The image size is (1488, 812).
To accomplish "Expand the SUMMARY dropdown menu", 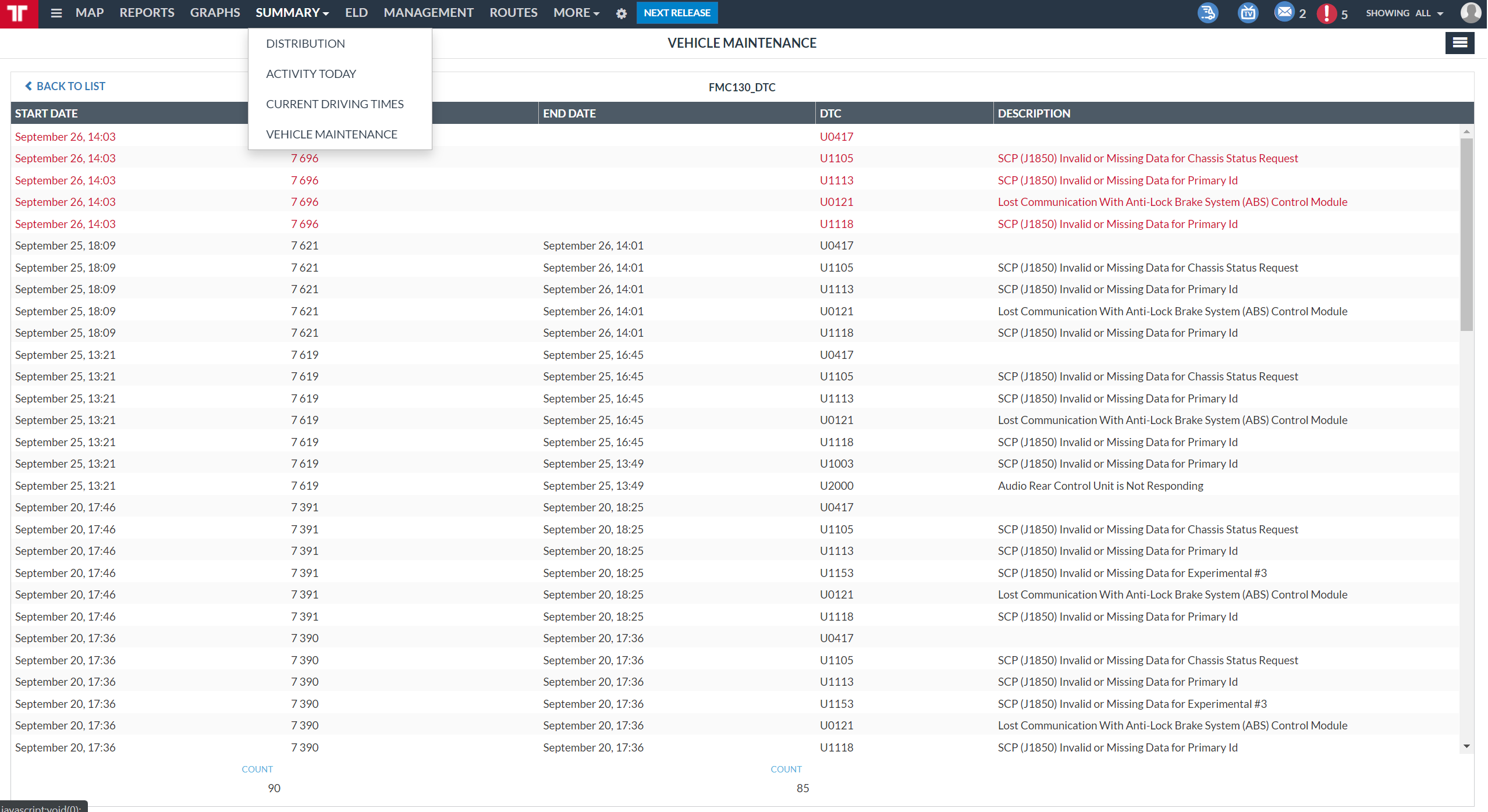I will (x=292, y=13).
